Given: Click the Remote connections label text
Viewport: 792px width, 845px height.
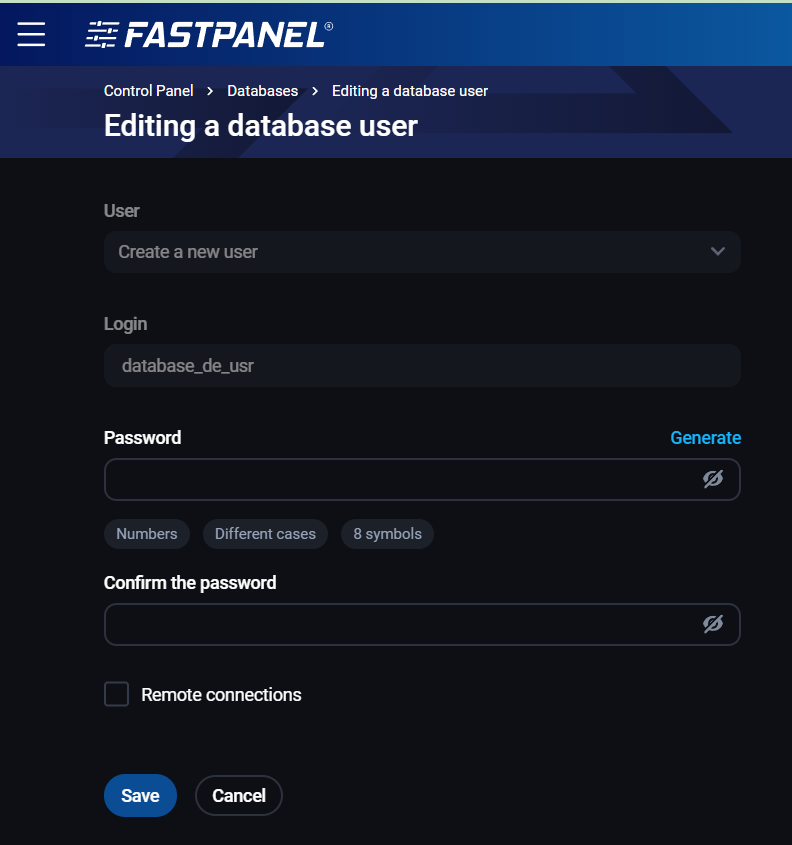Looking at the screenshot, I should 221,695.
